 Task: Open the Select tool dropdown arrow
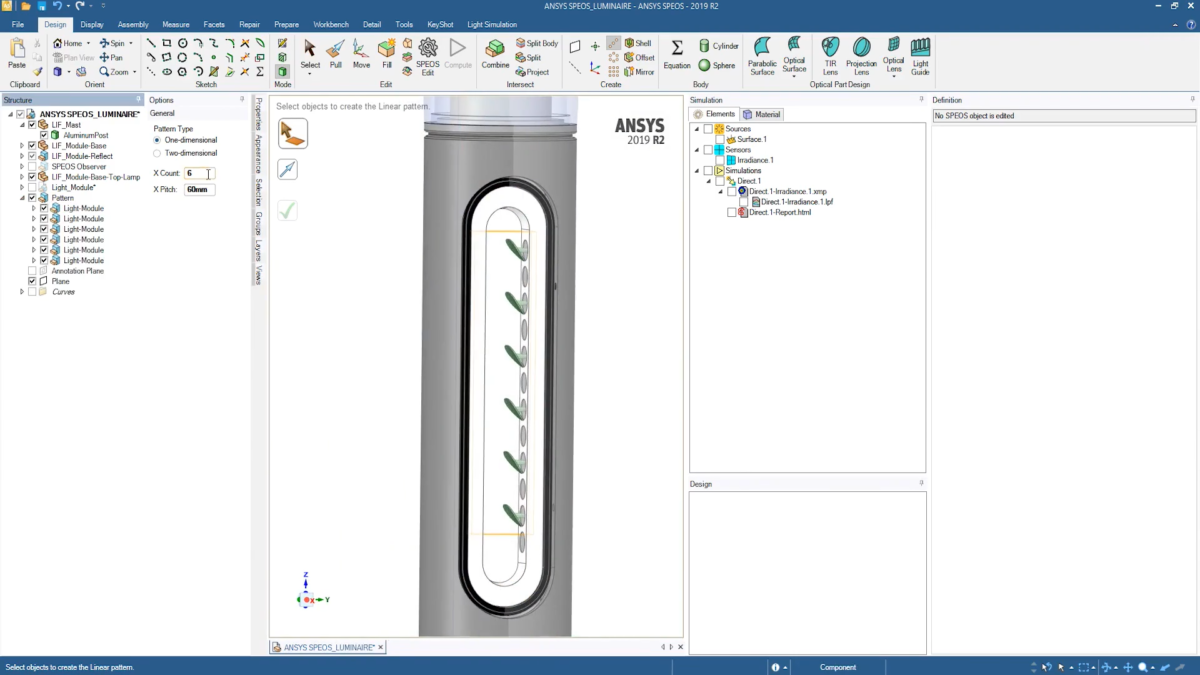[x=310, y=74]
